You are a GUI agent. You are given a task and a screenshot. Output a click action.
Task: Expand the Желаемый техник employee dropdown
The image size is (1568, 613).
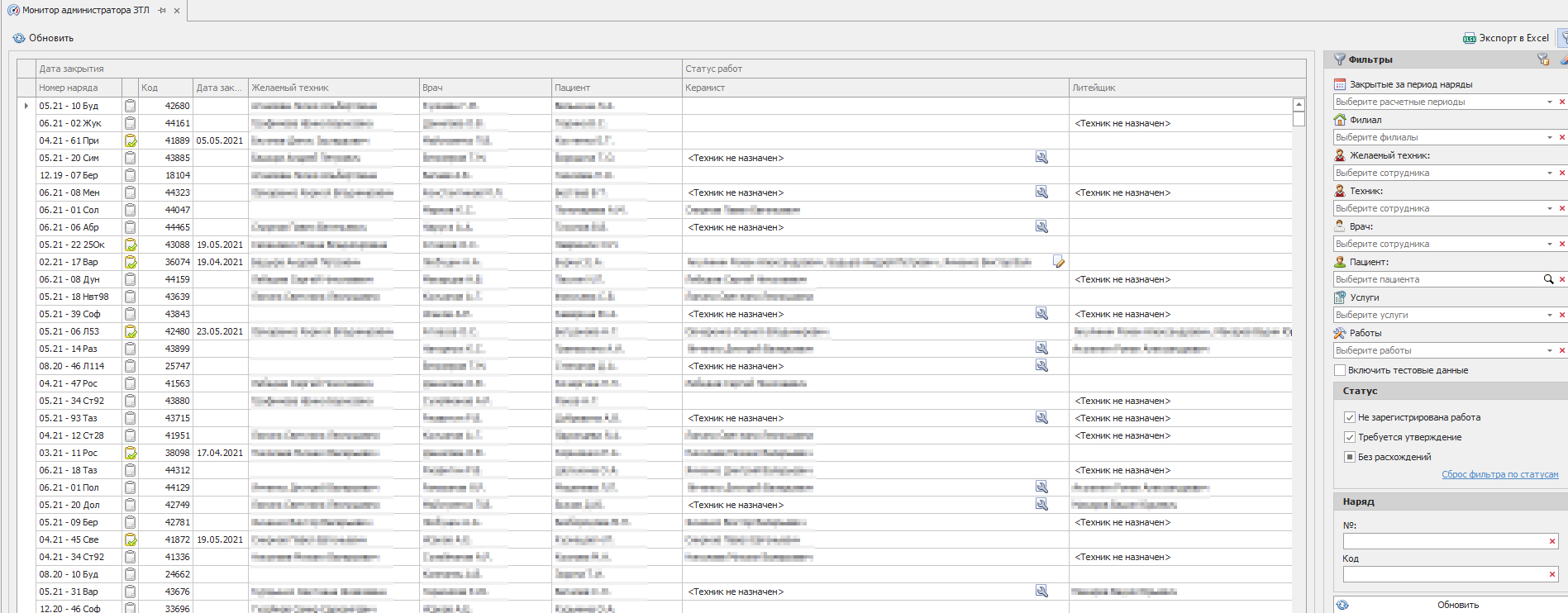click(1549, 173)
